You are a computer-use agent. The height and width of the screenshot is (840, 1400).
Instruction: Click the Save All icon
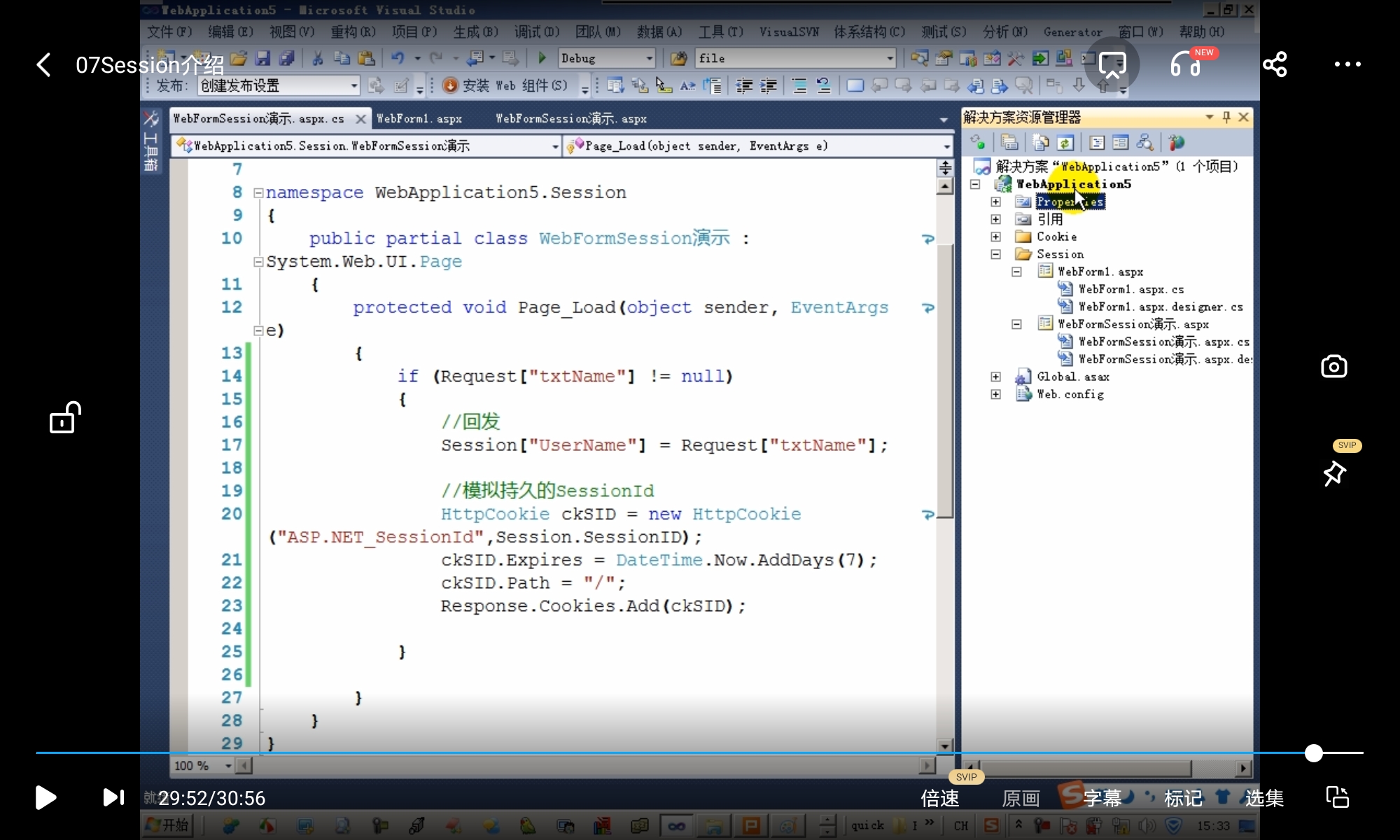pyautogui.click(x=286, y=58)
